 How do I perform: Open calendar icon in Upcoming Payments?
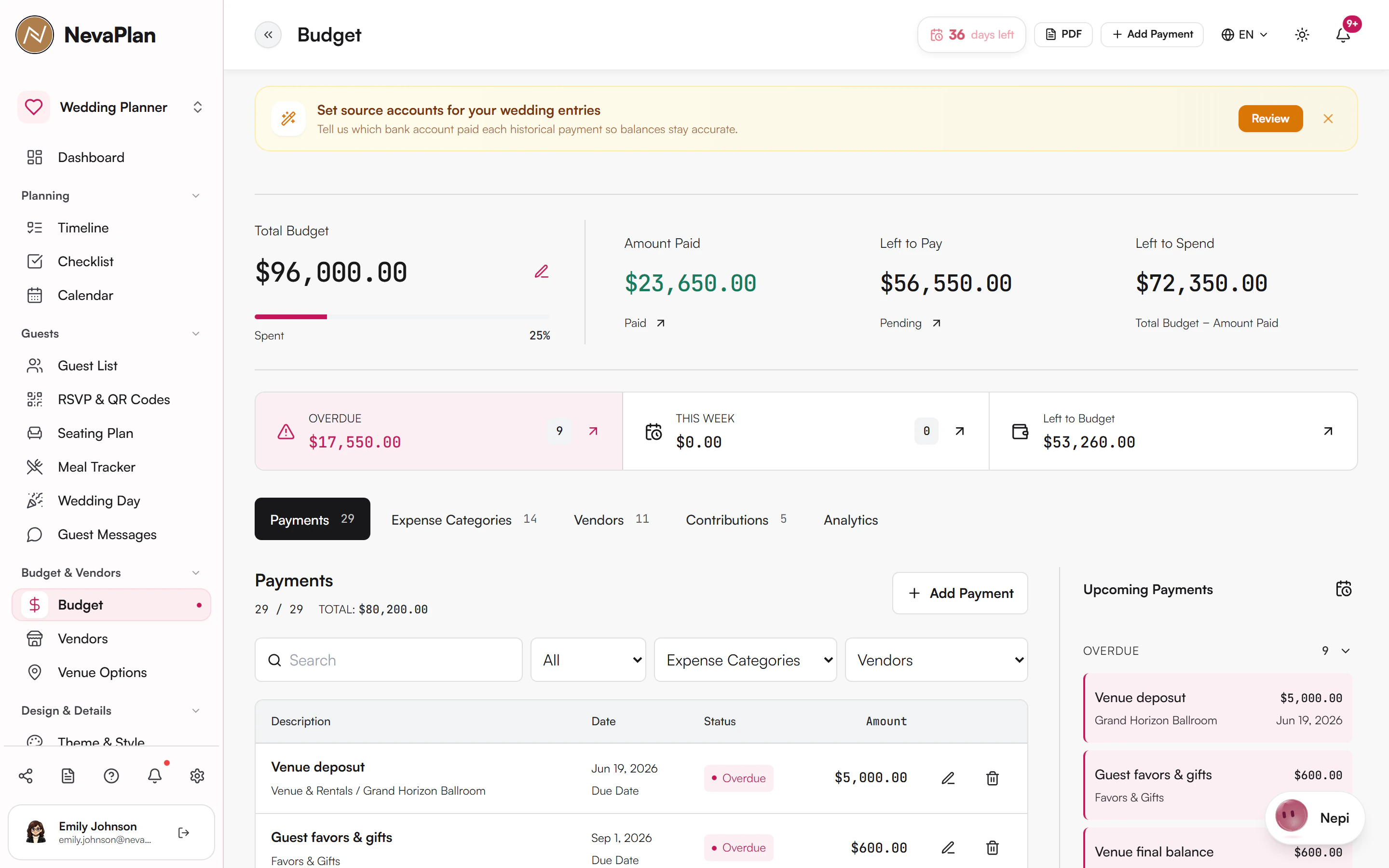pyautogui.click(x=1343, y=589)
